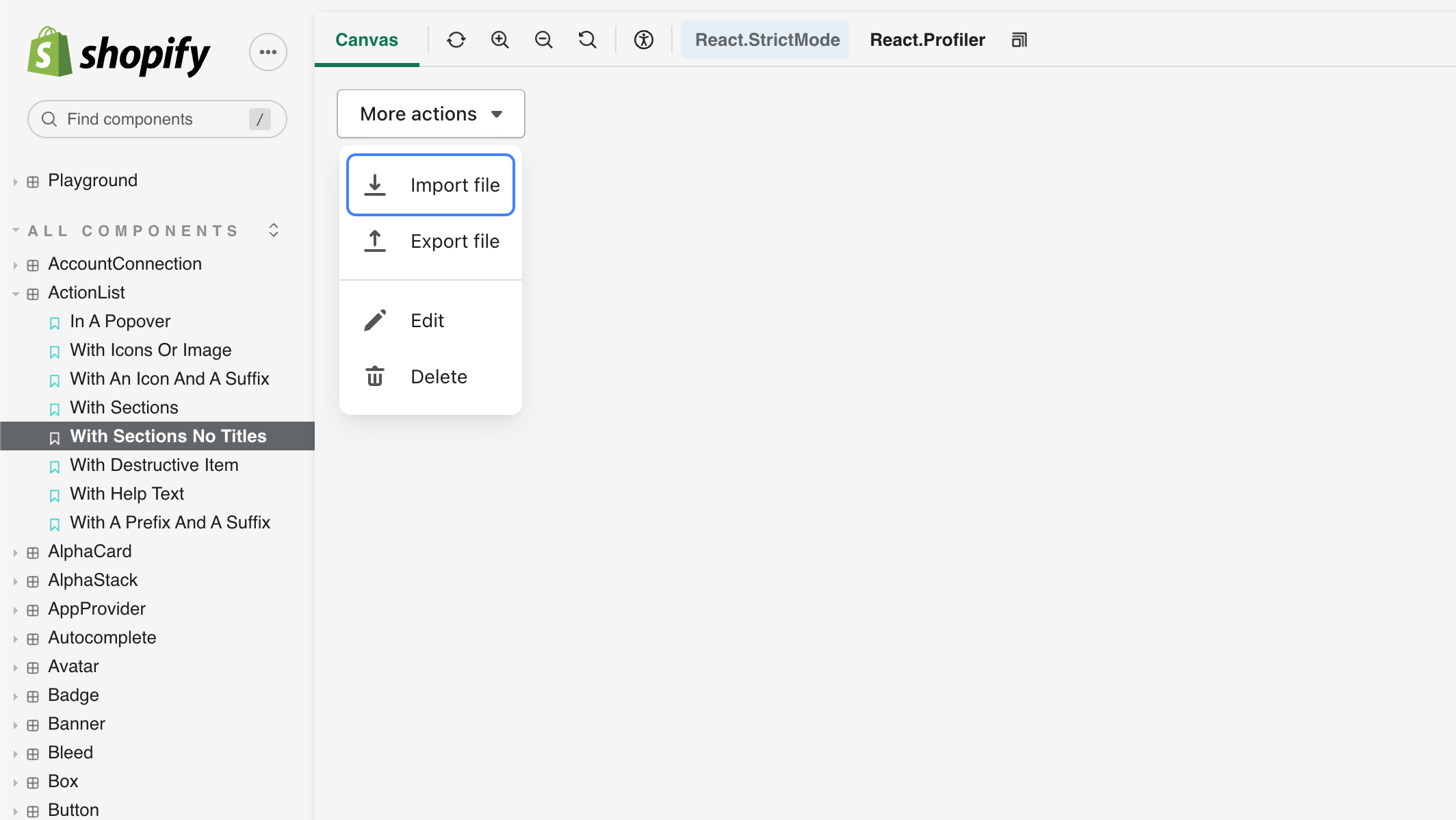Switch to the Canvas tab
The height and width of the screenshot is (820, 1456).
coord(367,40)
